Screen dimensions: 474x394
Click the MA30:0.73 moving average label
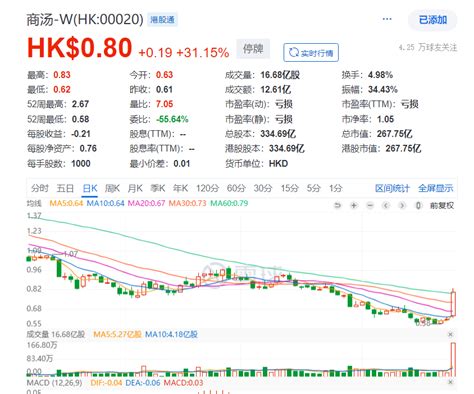coord(187,203)
